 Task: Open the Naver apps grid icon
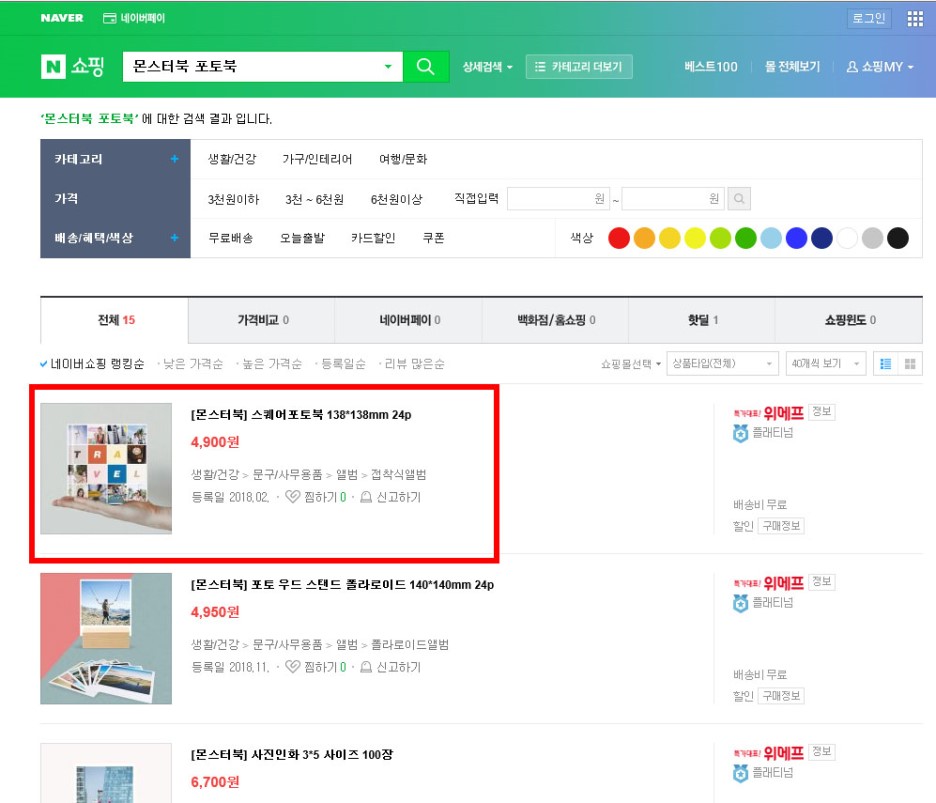pyautogui.click(x=915, y=19)
